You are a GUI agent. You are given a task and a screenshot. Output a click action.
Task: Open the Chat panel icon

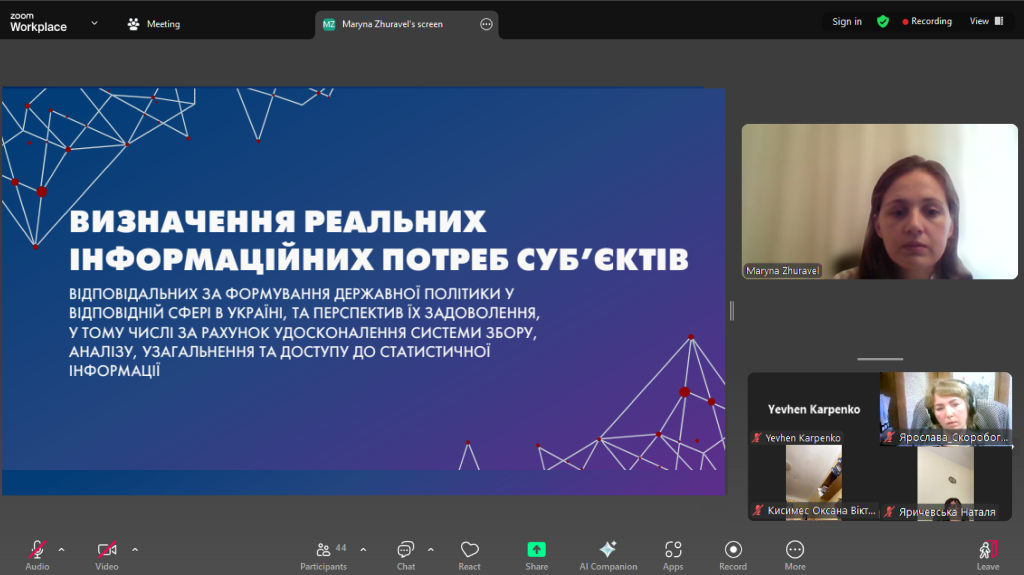[x=406, y=550]
